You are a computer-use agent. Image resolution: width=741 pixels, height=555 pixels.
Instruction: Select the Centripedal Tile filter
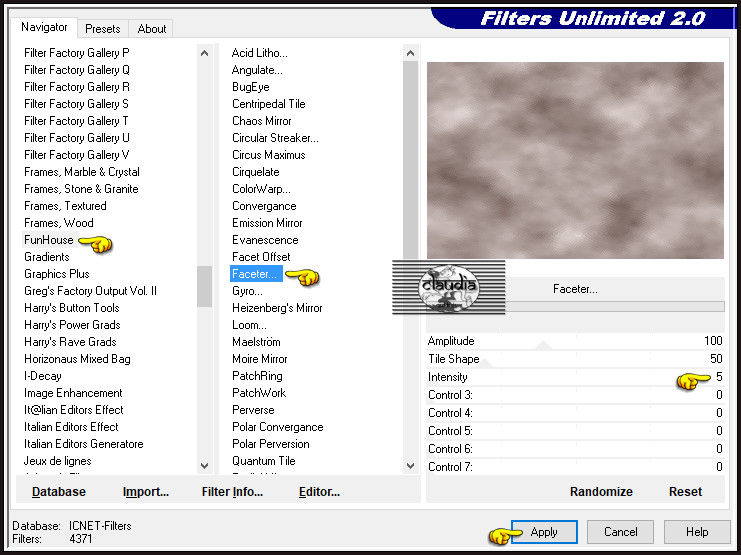(268, 104)
